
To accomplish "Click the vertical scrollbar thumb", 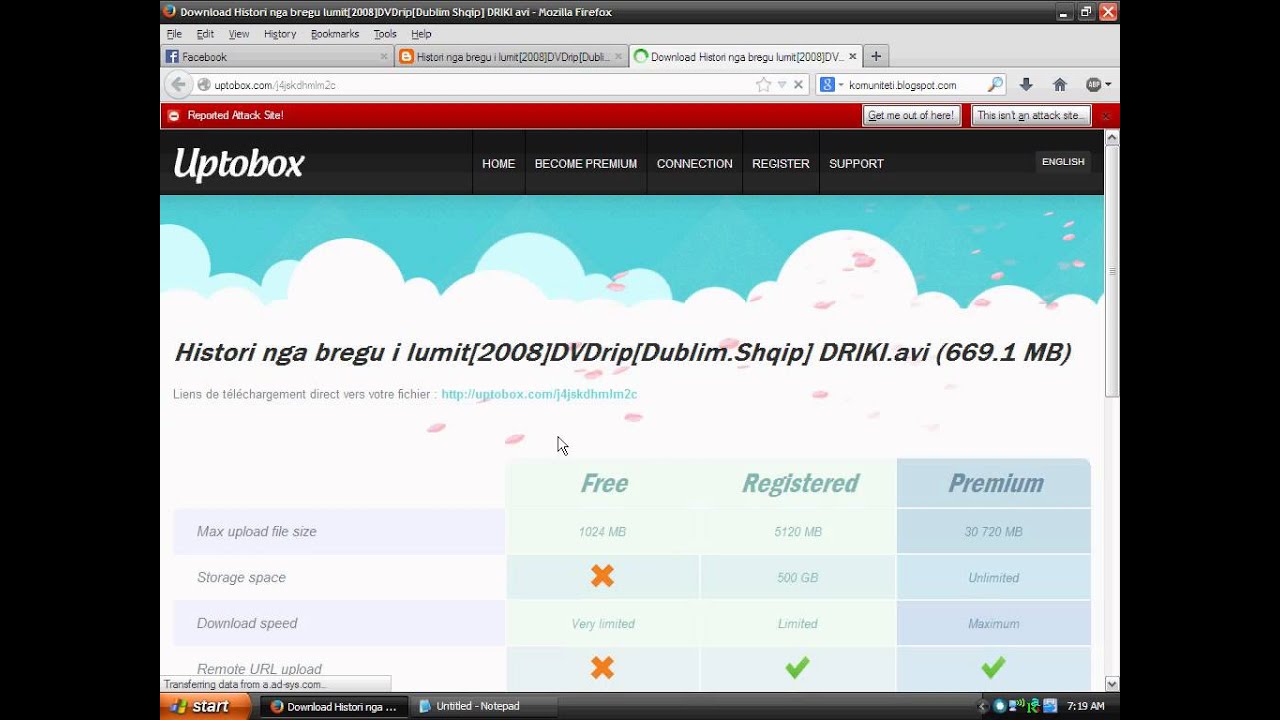I will point(1112,270).
